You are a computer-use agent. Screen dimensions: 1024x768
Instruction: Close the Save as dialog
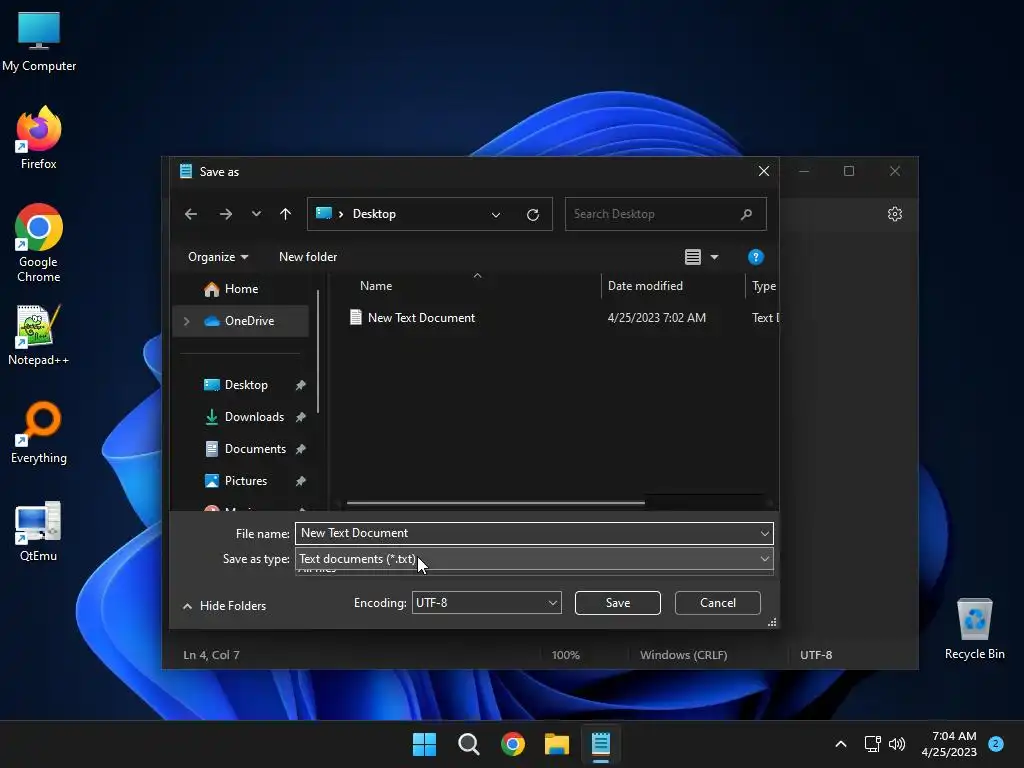tap(763, 171)
